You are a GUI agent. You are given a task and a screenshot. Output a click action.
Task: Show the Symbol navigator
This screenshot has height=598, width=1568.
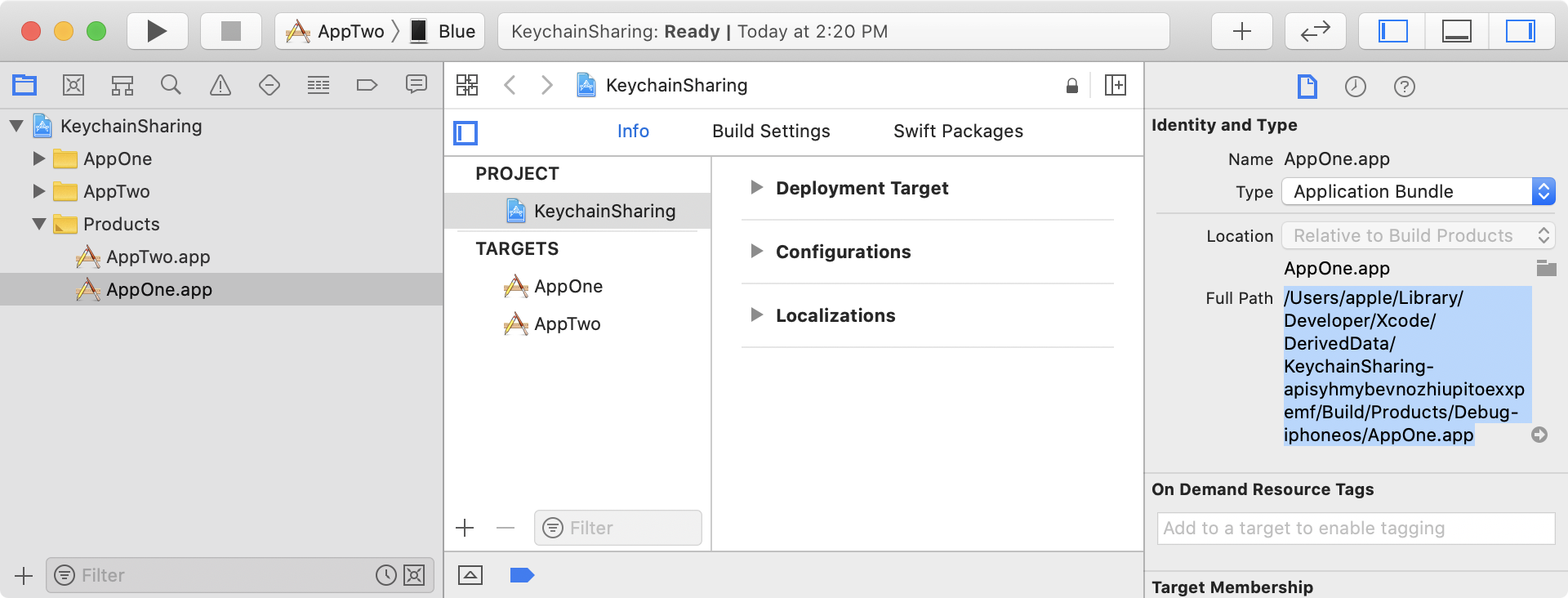point(122,85)
